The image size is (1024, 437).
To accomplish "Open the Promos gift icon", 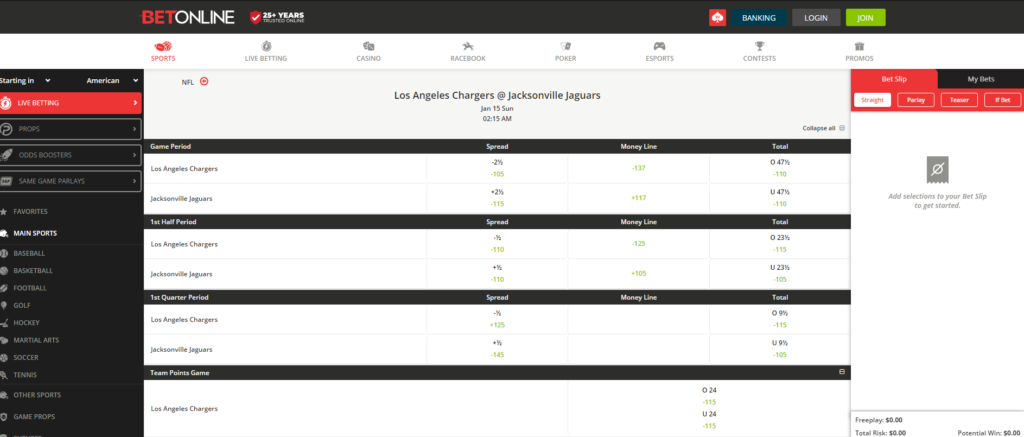I will pos(859,46).
